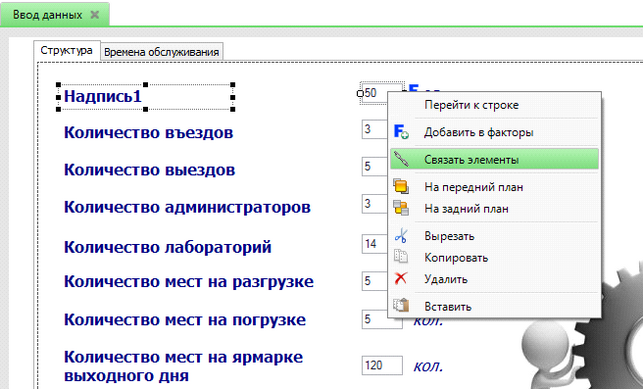The height and width of the screenshot is (389, 643).
Task: Click the Количество лабораторий label
Action: click(x=168, y=247)
